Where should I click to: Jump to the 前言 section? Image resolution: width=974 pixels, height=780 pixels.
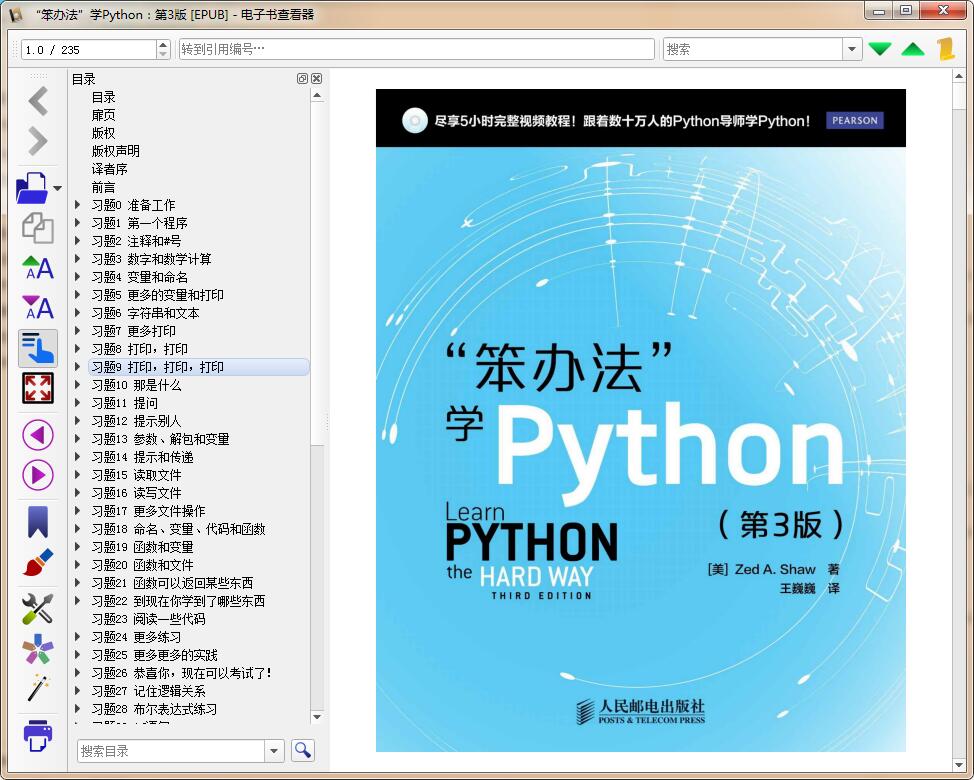click(x=103, y=187)
